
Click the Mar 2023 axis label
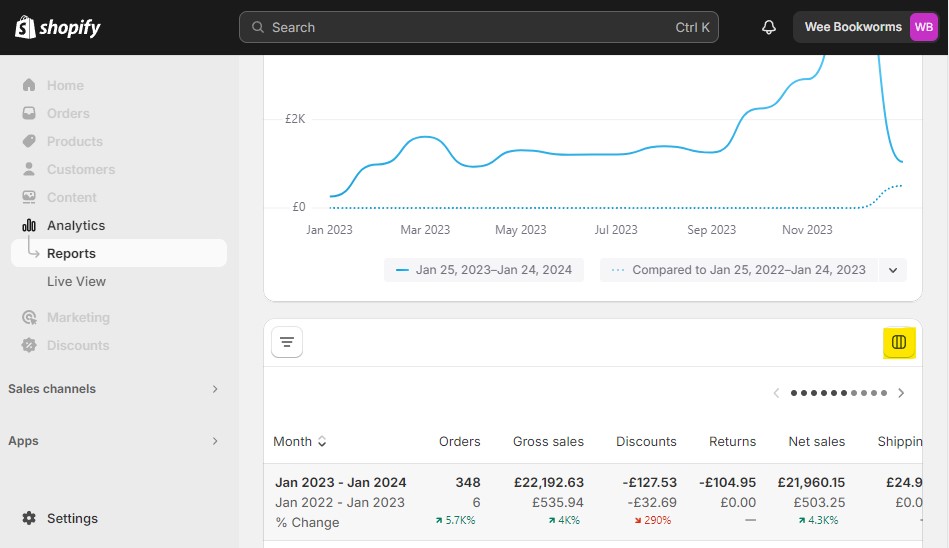coord(425,229)
